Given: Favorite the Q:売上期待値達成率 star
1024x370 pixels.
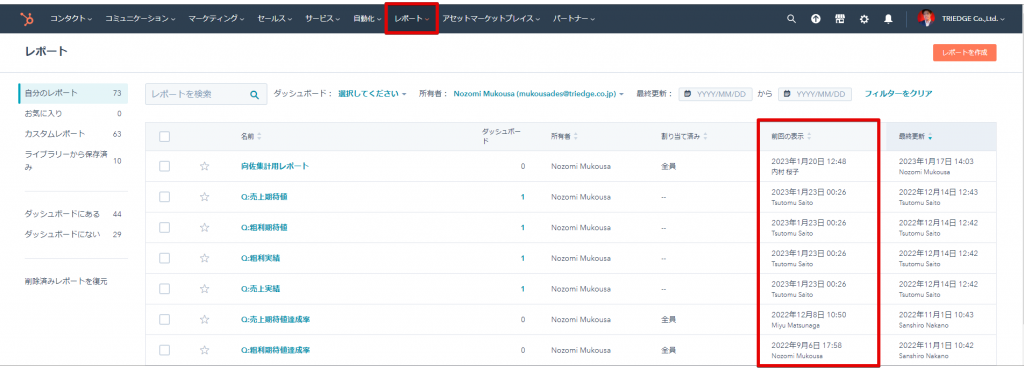Looking at the screenshot, I should (x=204, y=320).
